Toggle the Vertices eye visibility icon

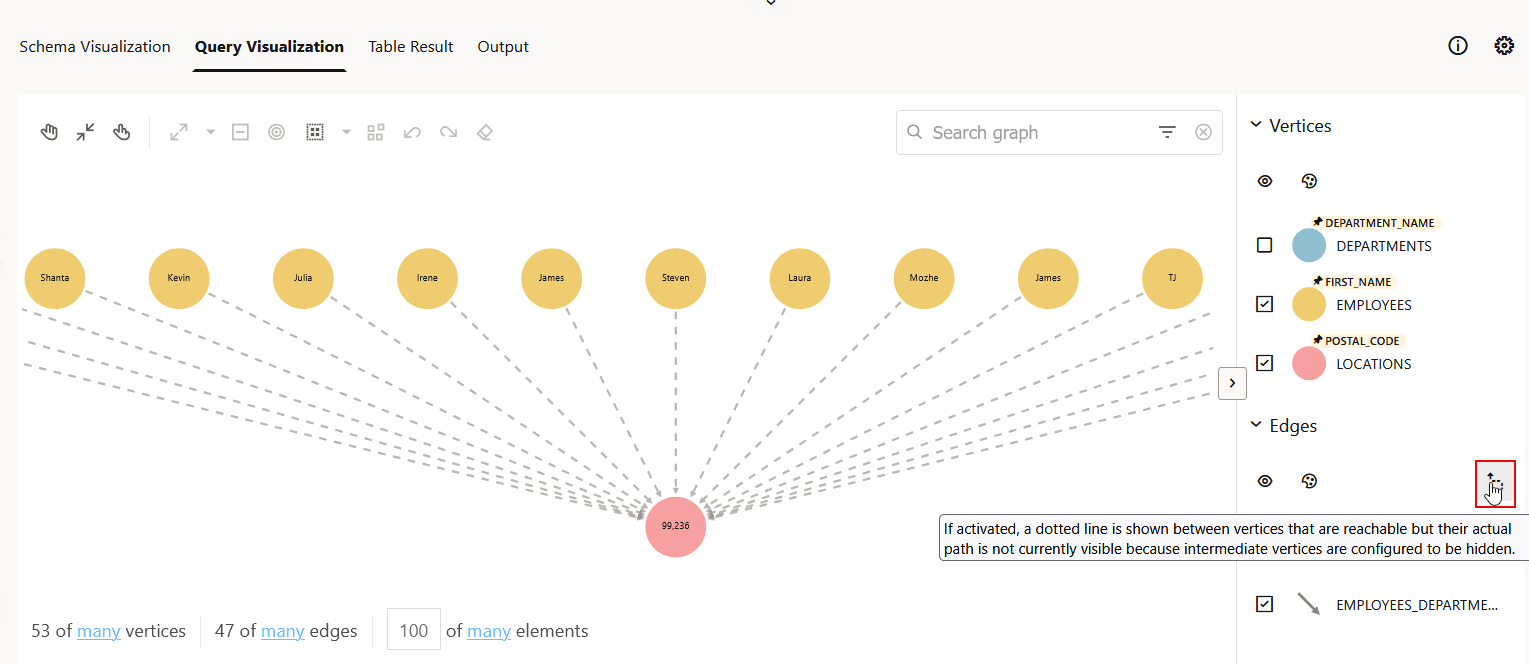[x=1265, y=181]
